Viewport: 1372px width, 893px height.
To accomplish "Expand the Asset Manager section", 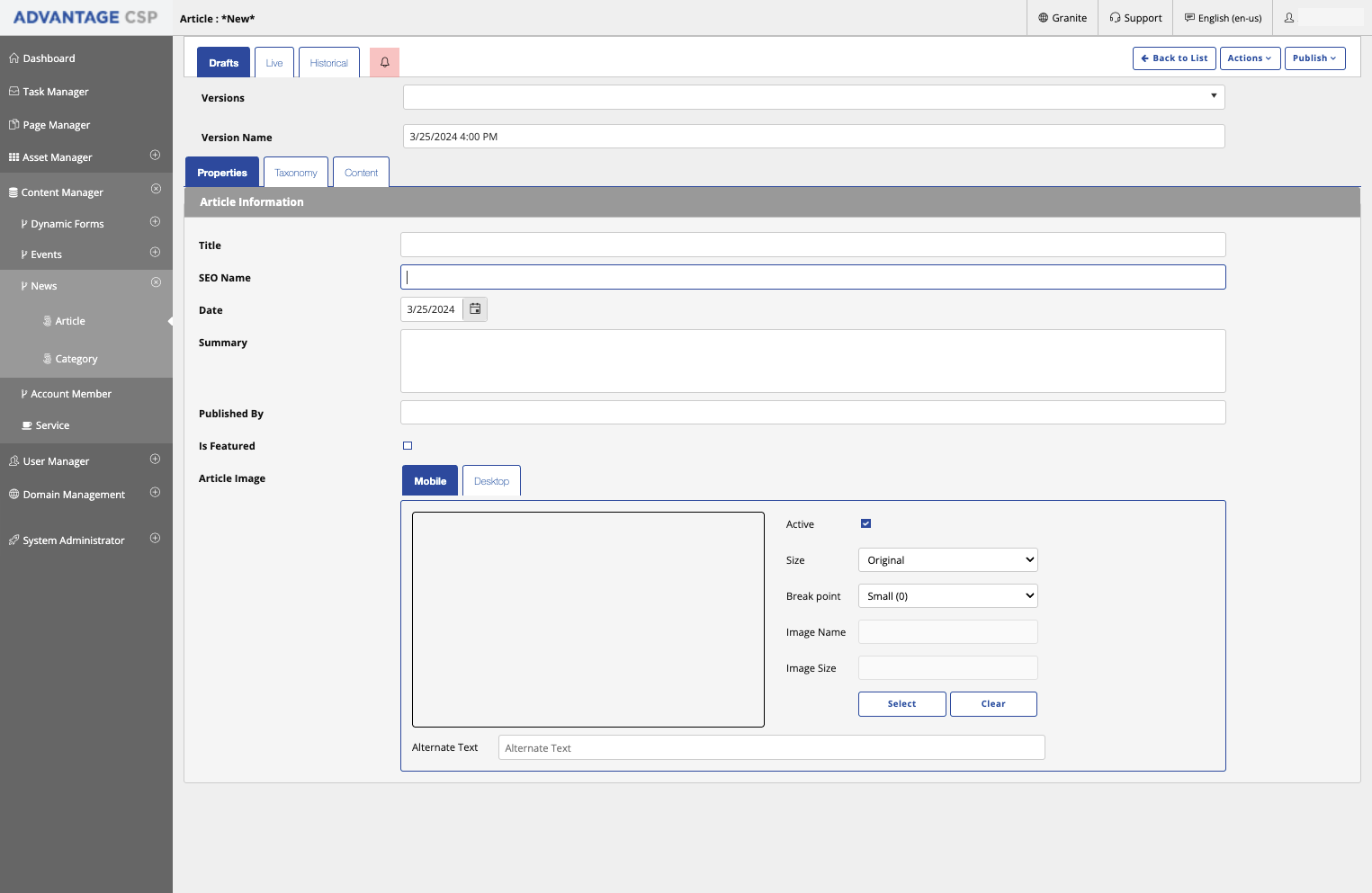I will coord(155,156).
